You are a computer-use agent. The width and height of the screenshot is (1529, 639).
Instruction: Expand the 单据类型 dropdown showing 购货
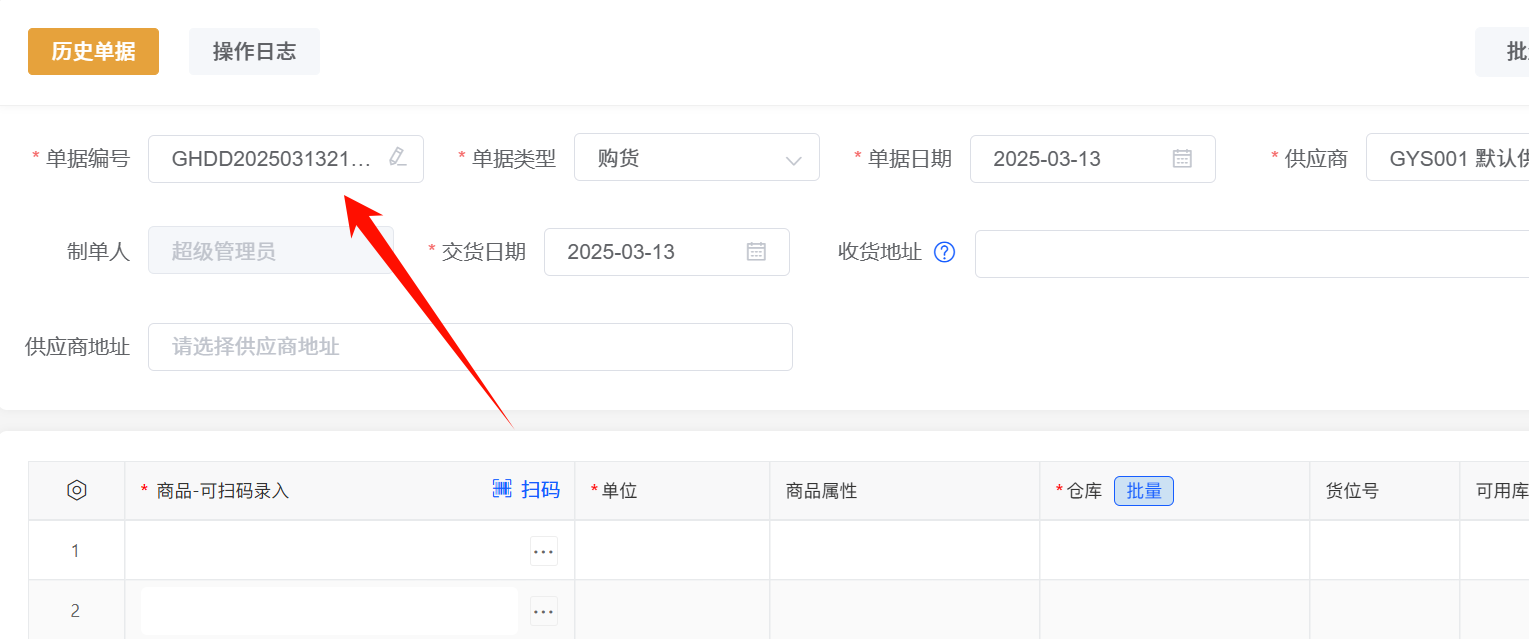tap(696, 158)
